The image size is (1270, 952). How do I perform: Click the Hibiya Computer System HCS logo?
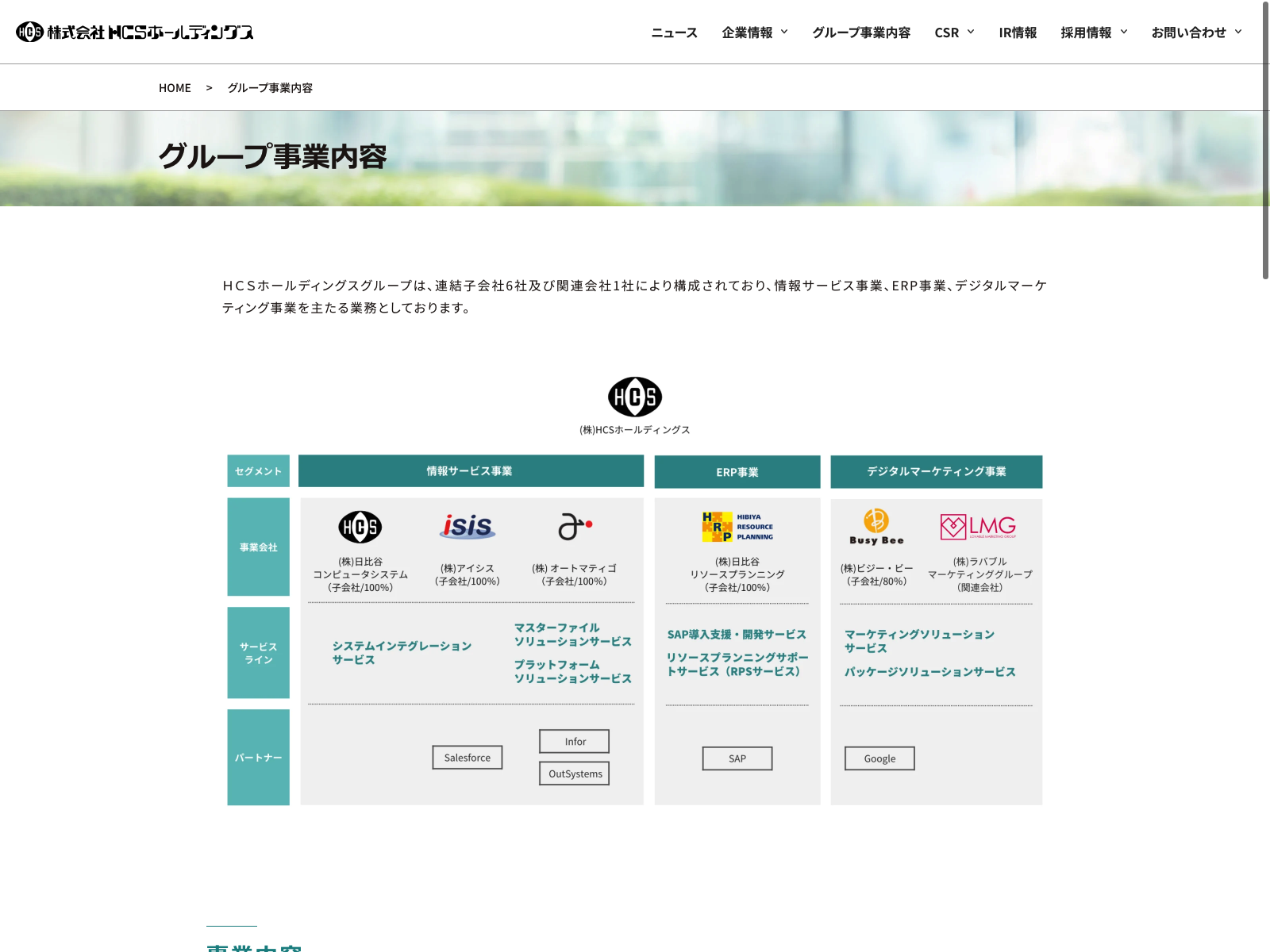coord(360,527)
